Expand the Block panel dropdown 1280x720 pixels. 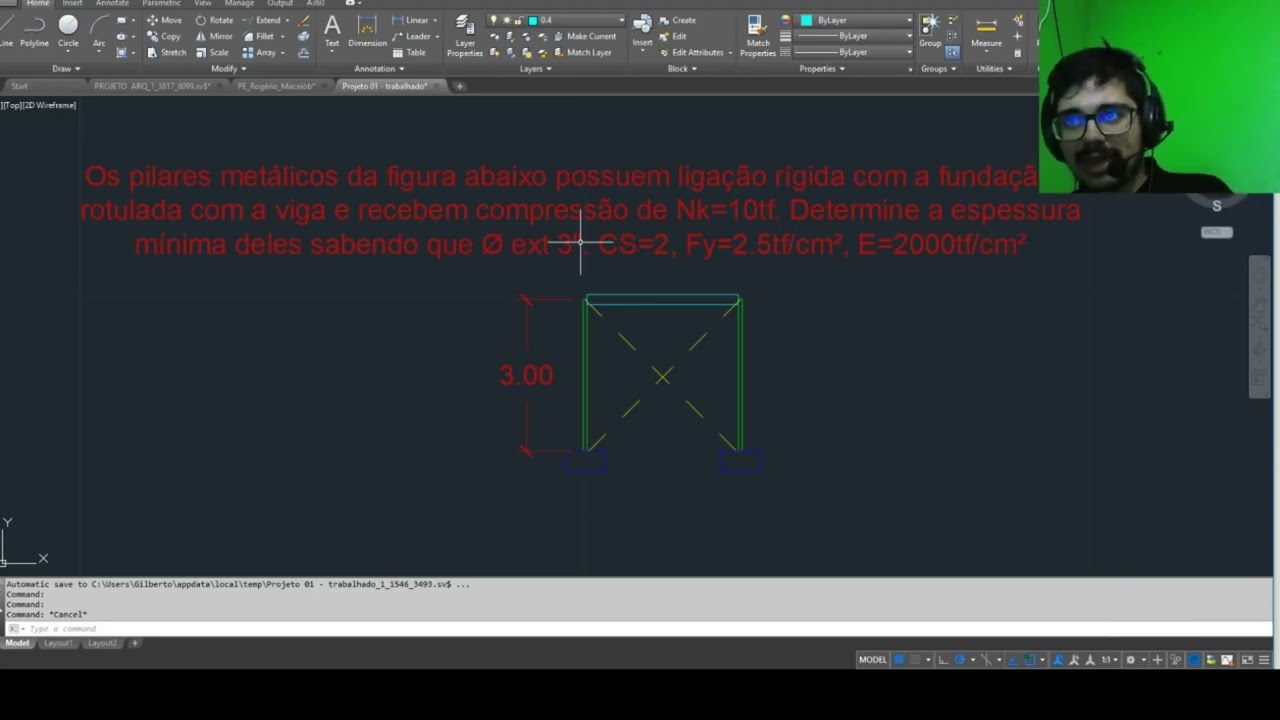coord(682,69)
